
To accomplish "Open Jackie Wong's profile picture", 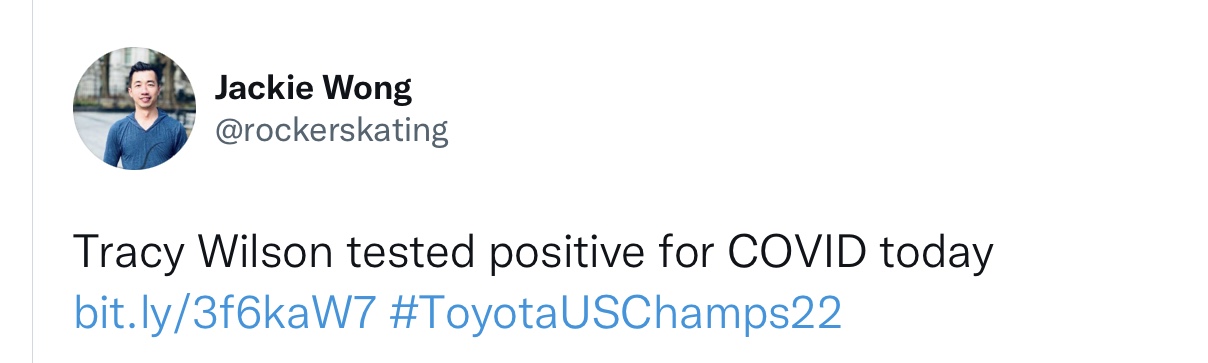I will 133,109.
